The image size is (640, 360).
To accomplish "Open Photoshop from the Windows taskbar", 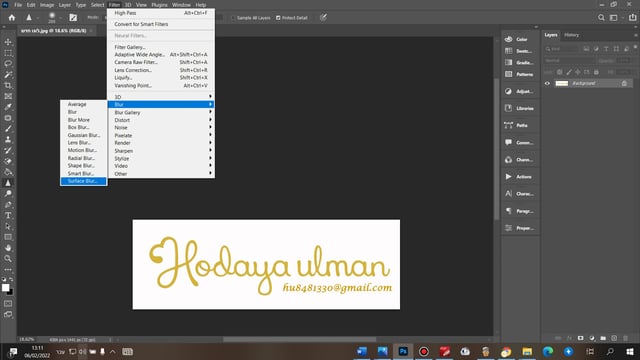I will tap(403, 351).
